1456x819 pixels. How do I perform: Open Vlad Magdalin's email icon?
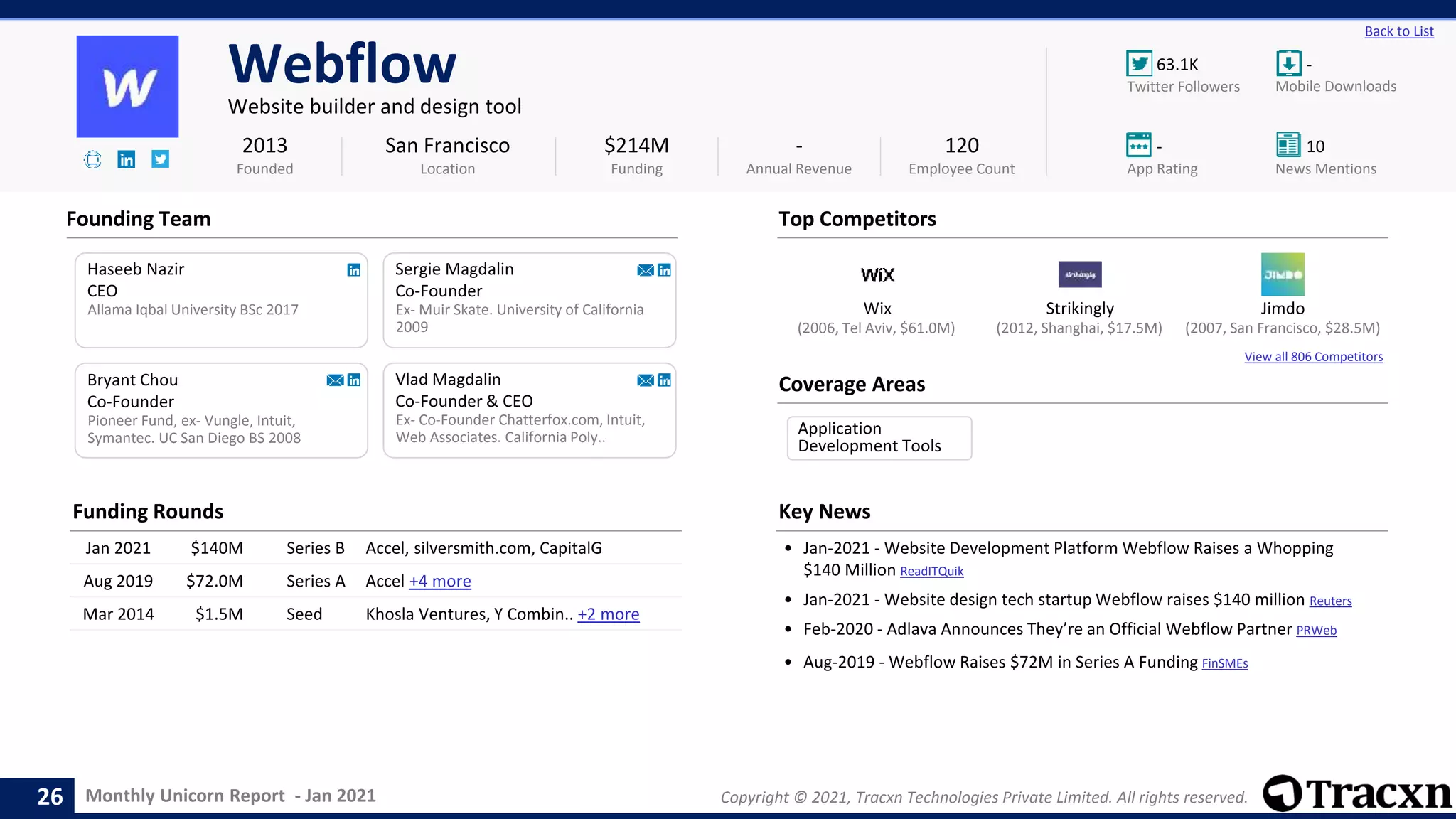pyautogui.click(x=646, y=380)
